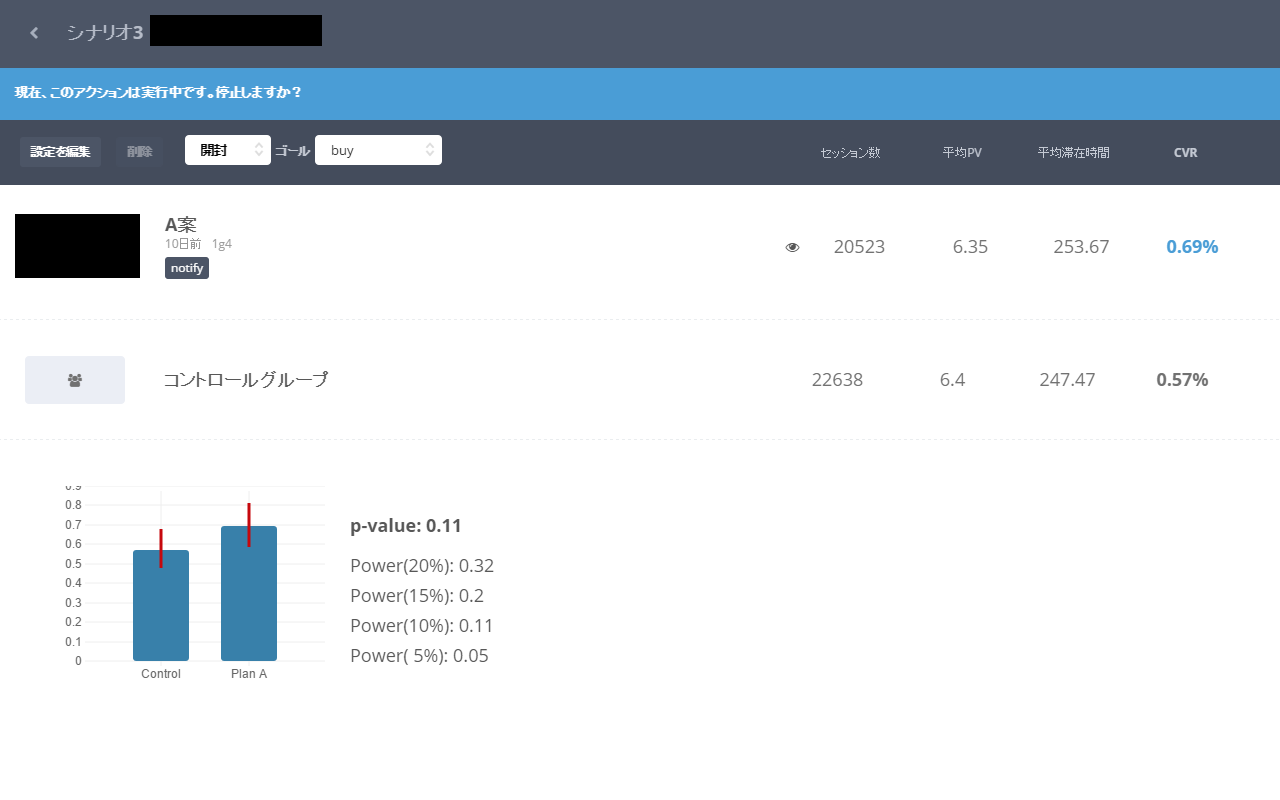1280x800 pixels.
Task: Open the buy goal dropdown
Action: (378, 150)
